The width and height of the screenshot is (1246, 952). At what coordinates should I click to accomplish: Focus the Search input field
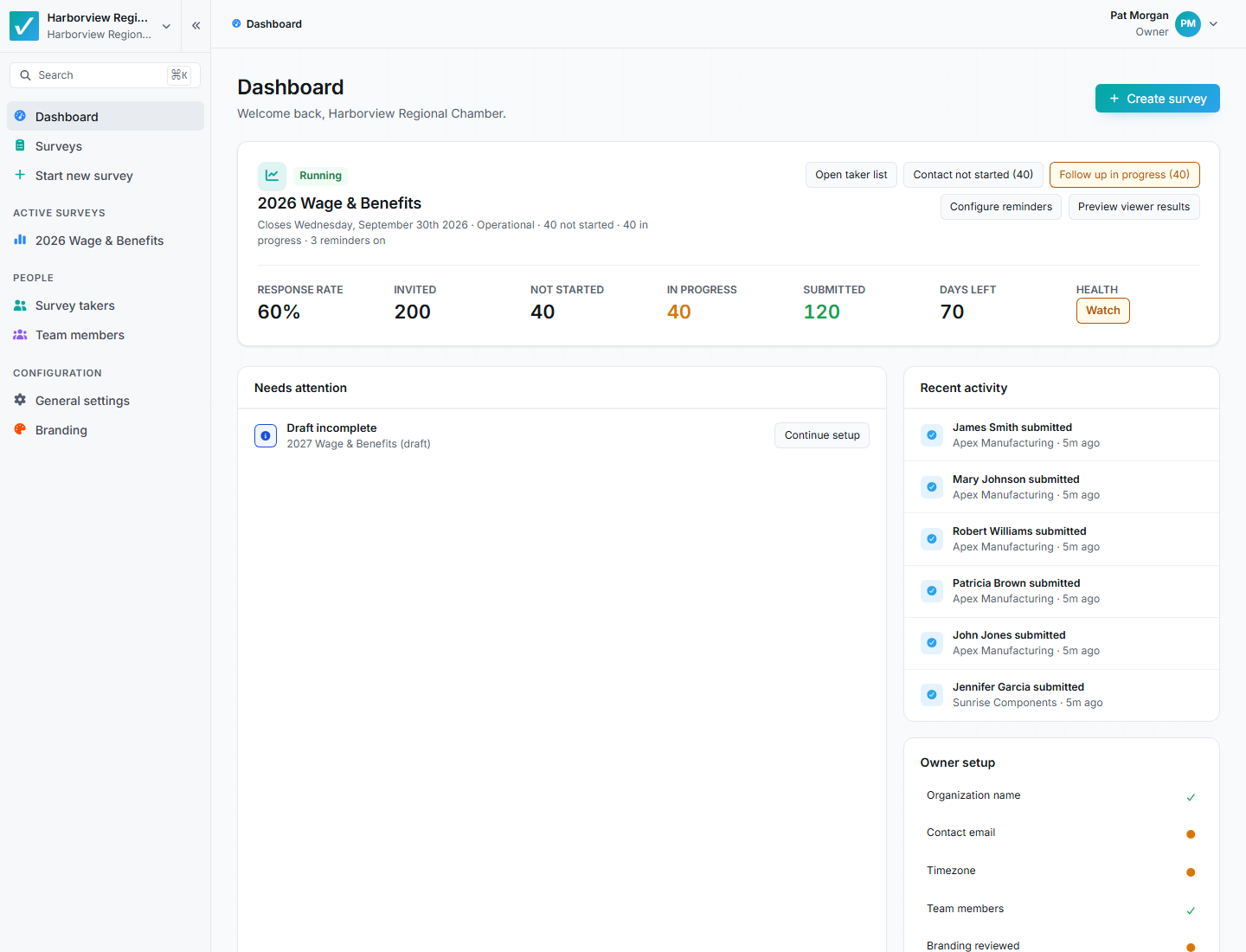(105, 75)
